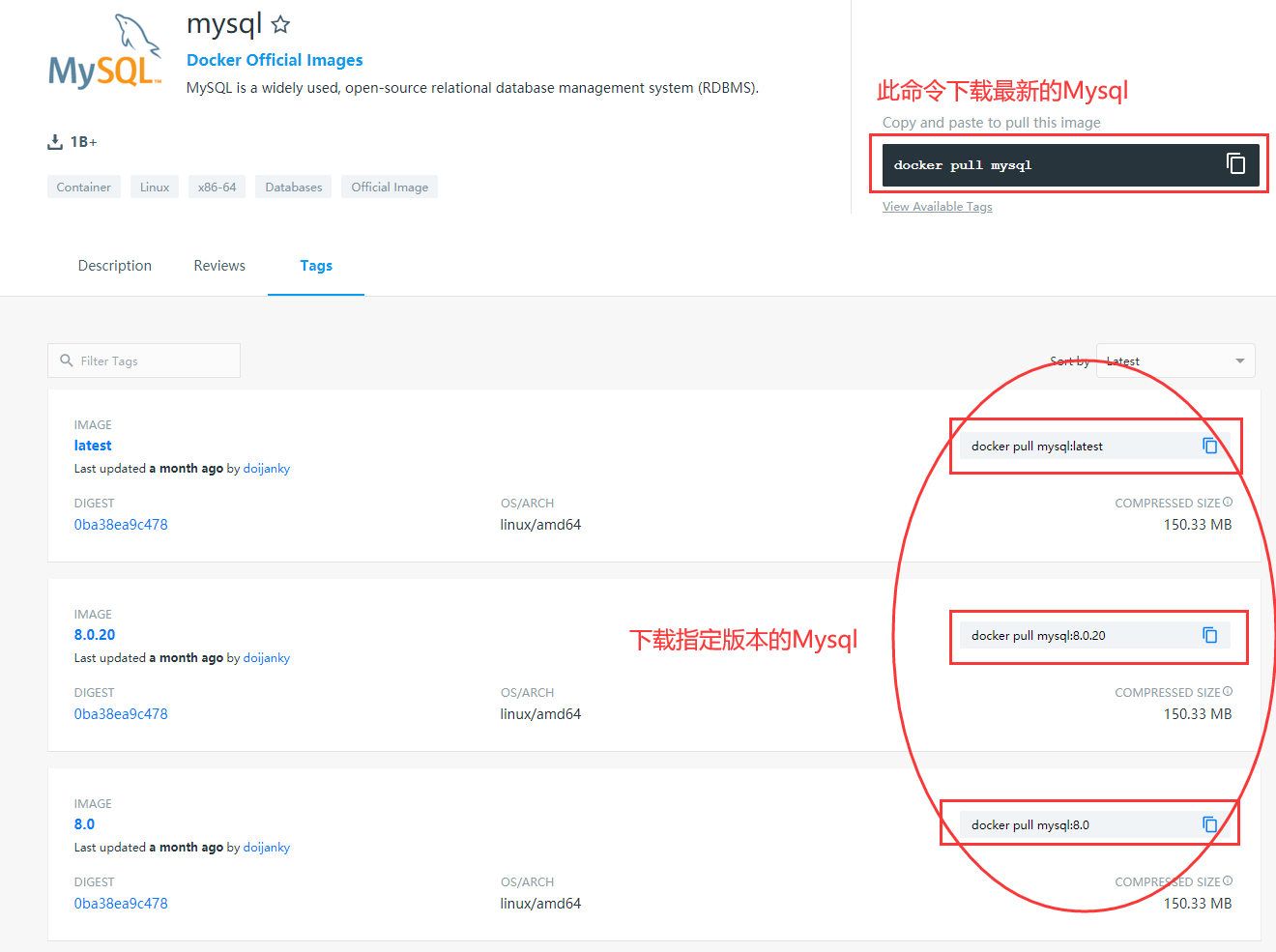
Task: Open digest 0ba38ea9c478 of 8.0 tag
Action: click(121, 904)
